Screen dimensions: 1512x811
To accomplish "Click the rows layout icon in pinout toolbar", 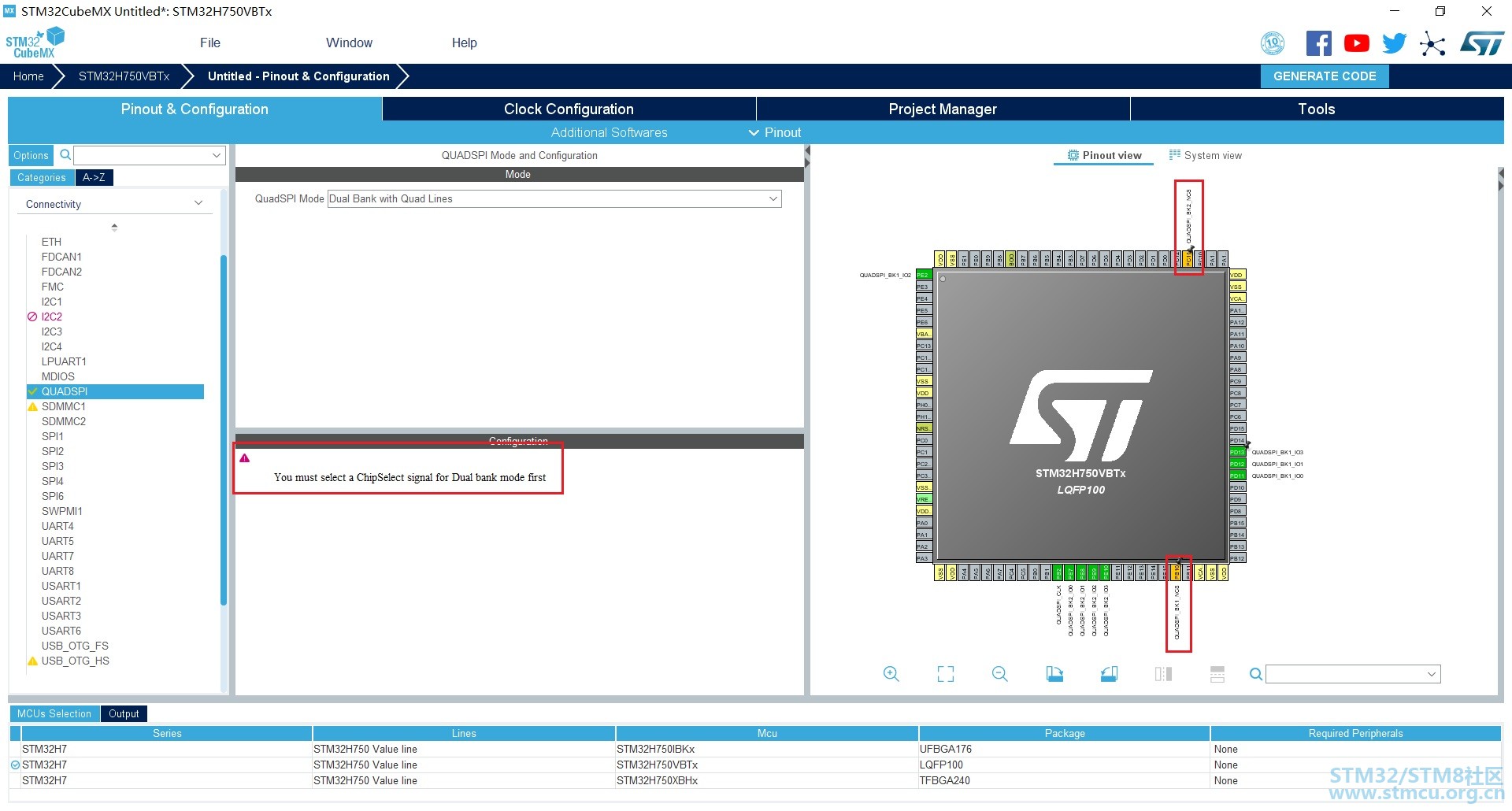I will pyautogui.click(x=1217, y=674).
